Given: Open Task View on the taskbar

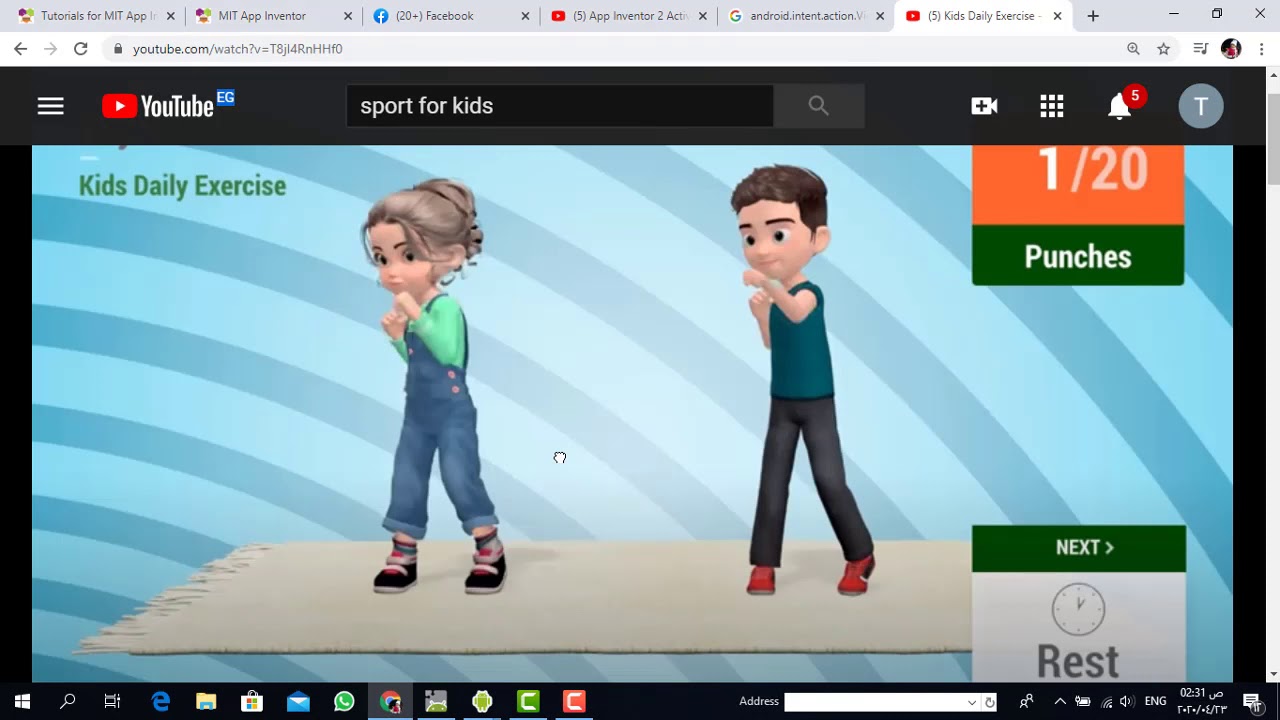Looking at the screenshot, I should pyautogui.click(x=113, y=701).
